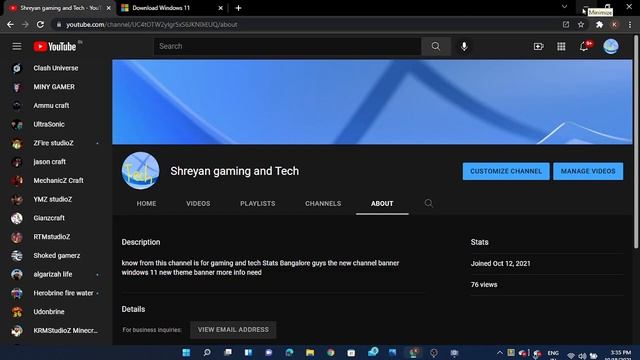Click the channel profile picture
Image resolution: width=640 pixels, height=360 pixels.
140,171
